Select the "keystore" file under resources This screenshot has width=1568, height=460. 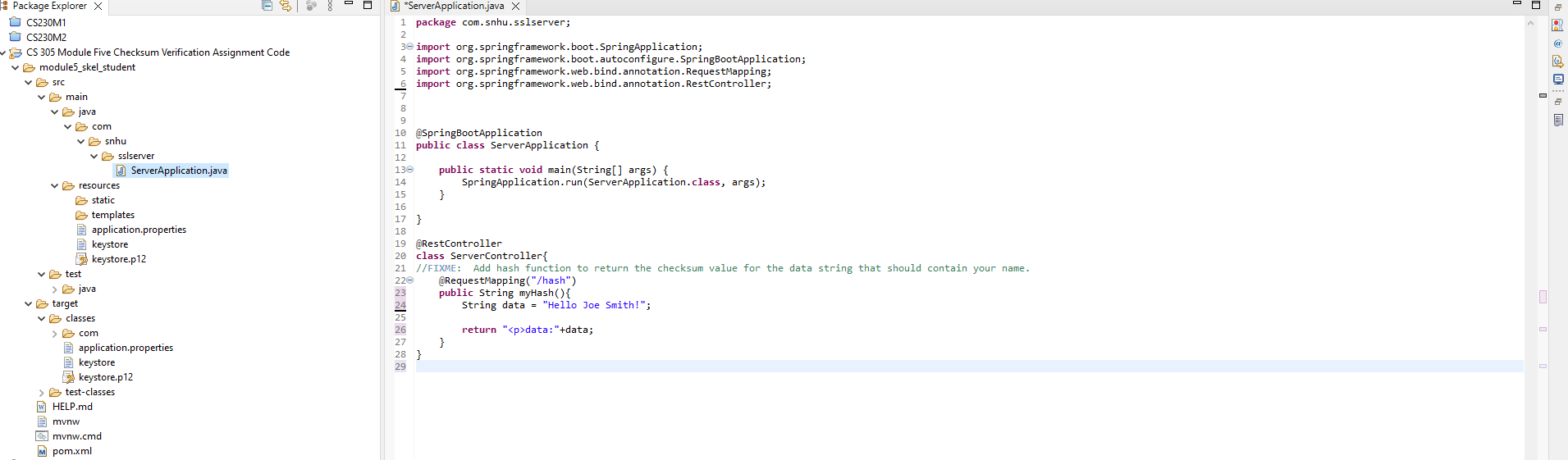110,244
